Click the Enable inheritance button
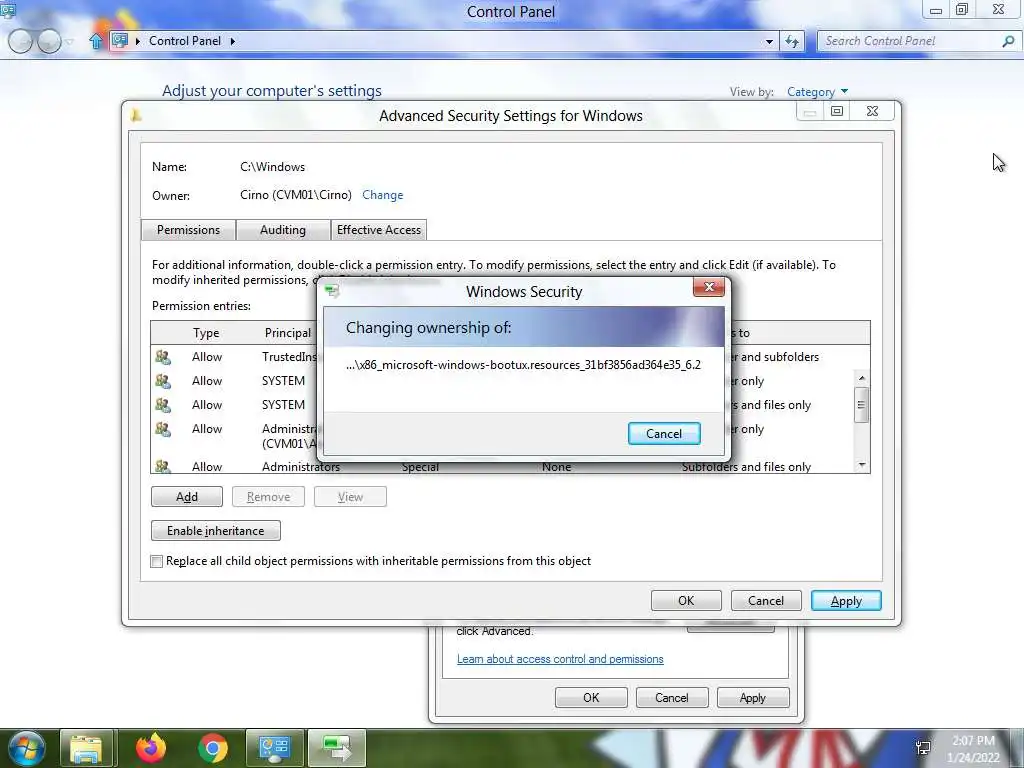 (x=216, y=531)
